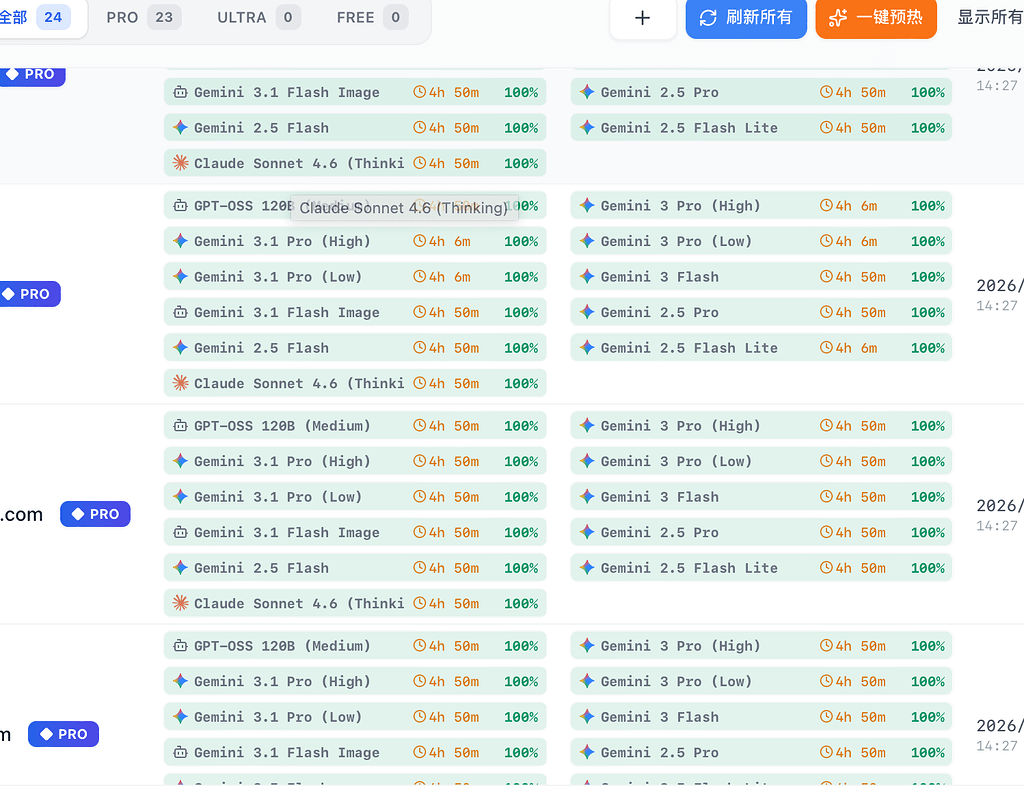The width and height of the screenshot is (1024, 786).
Task: Click the 14:27 timestamp in the .com account row
Action: coord(997,526)
